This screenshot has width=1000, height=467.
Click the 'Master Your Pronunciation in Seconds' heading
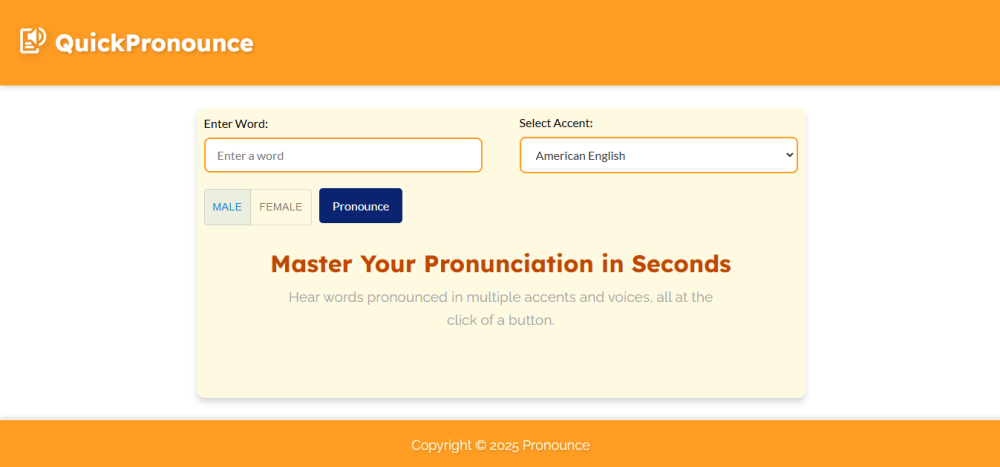pyautogui.click(x=500, y=264)
